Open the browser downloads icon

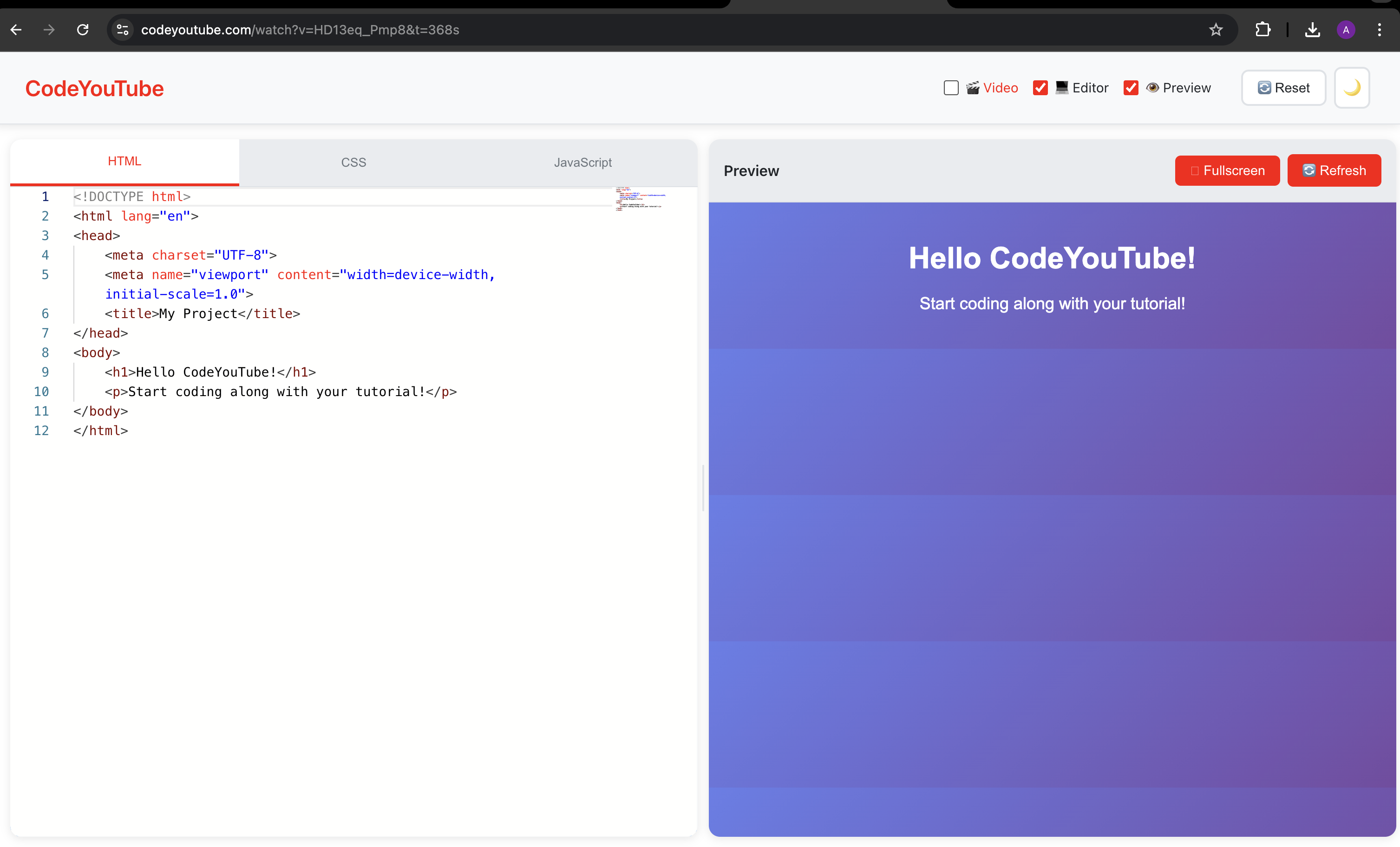(x=1312, y=30)
